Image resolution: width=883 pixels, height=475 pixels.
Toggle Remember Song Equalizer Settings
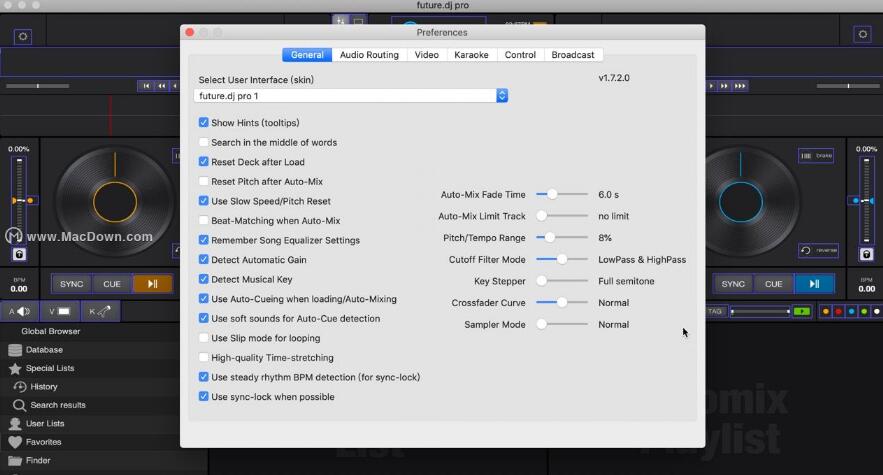click(204, 240)
